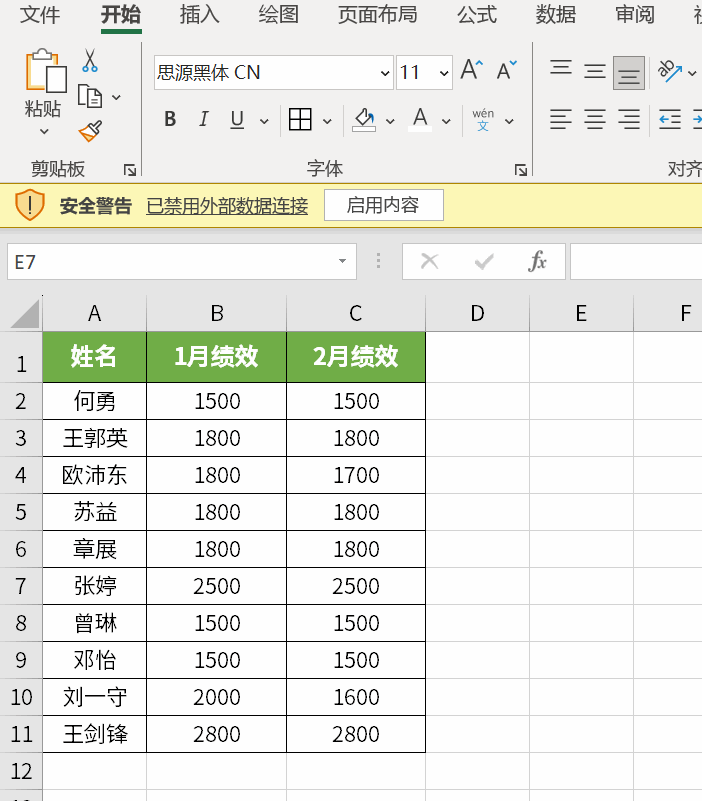Expand fill color palette arrow
Image resolution: width=702 pixels, height=801 pixels.
click(x=390, y=121)
